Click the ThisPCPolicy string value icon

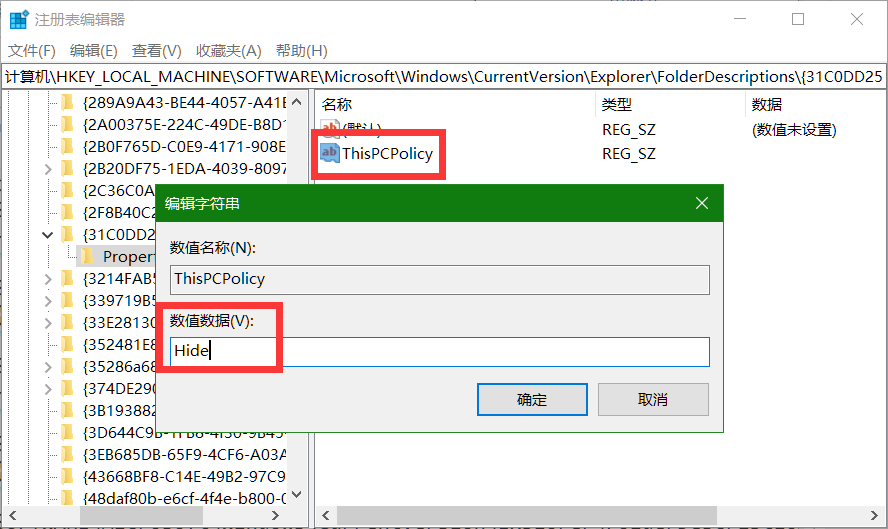click(x=330, y=153)
